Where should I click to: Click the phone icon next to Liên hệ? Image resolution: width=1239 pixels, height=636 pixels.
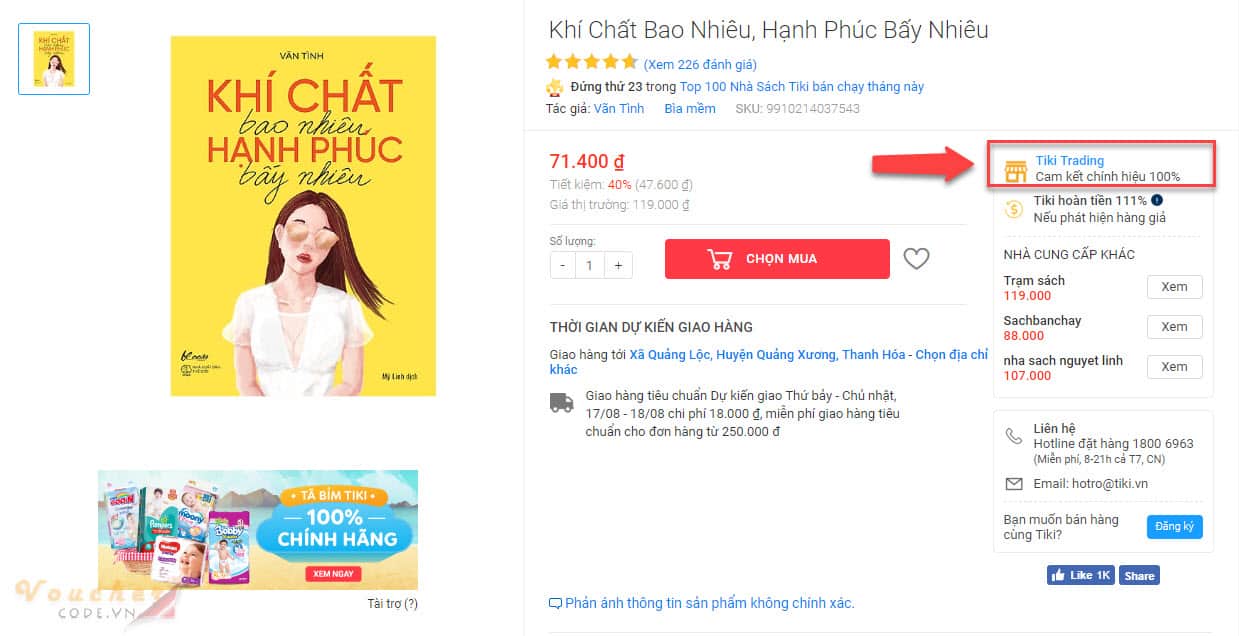point(1014,437)
